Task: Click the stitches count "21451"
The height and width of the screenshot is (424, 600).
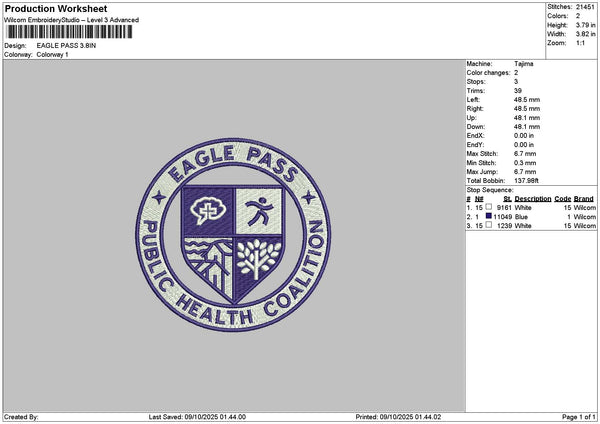Action: [x=585, y=7]
